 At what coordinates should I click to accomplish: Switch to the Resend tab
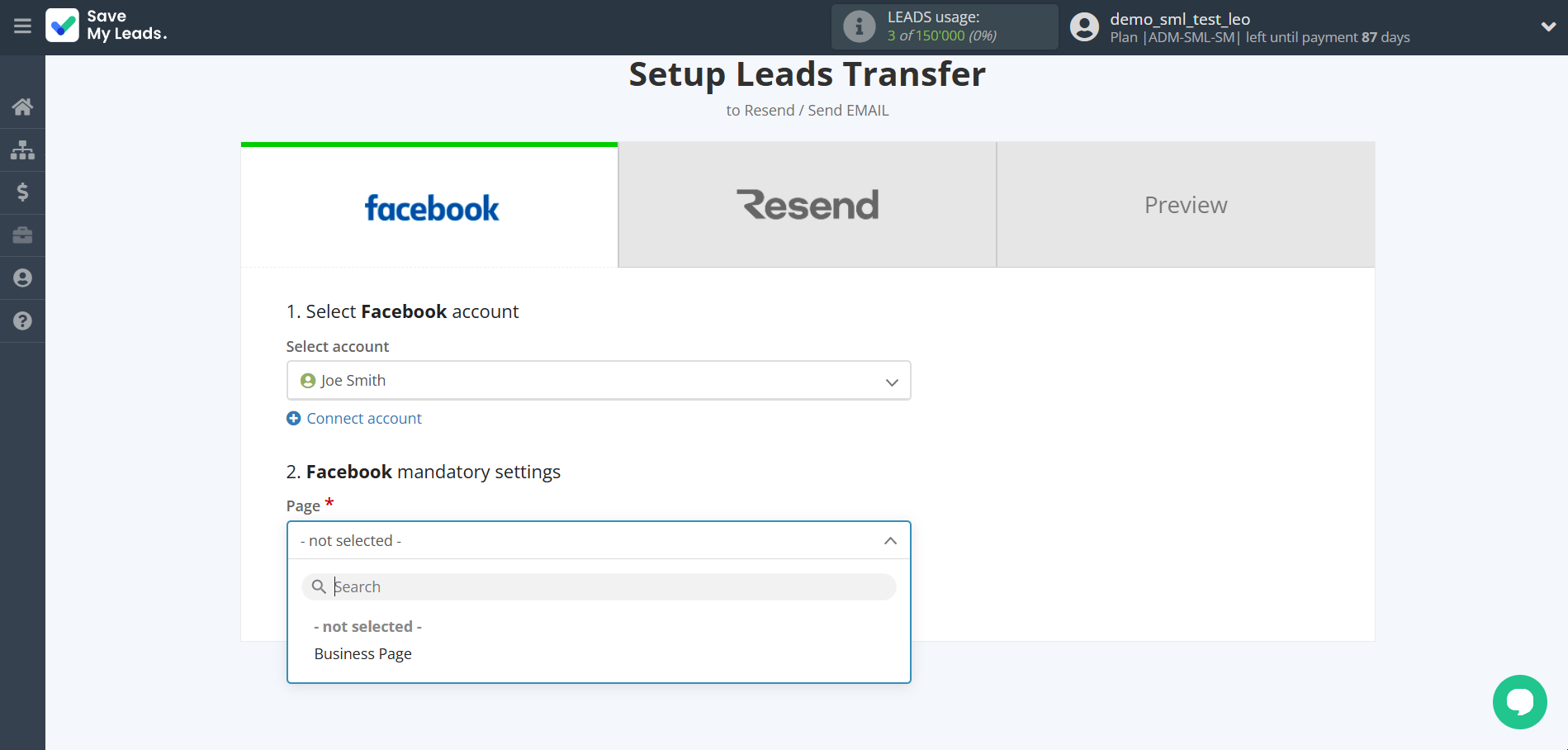tap(807, 204)
